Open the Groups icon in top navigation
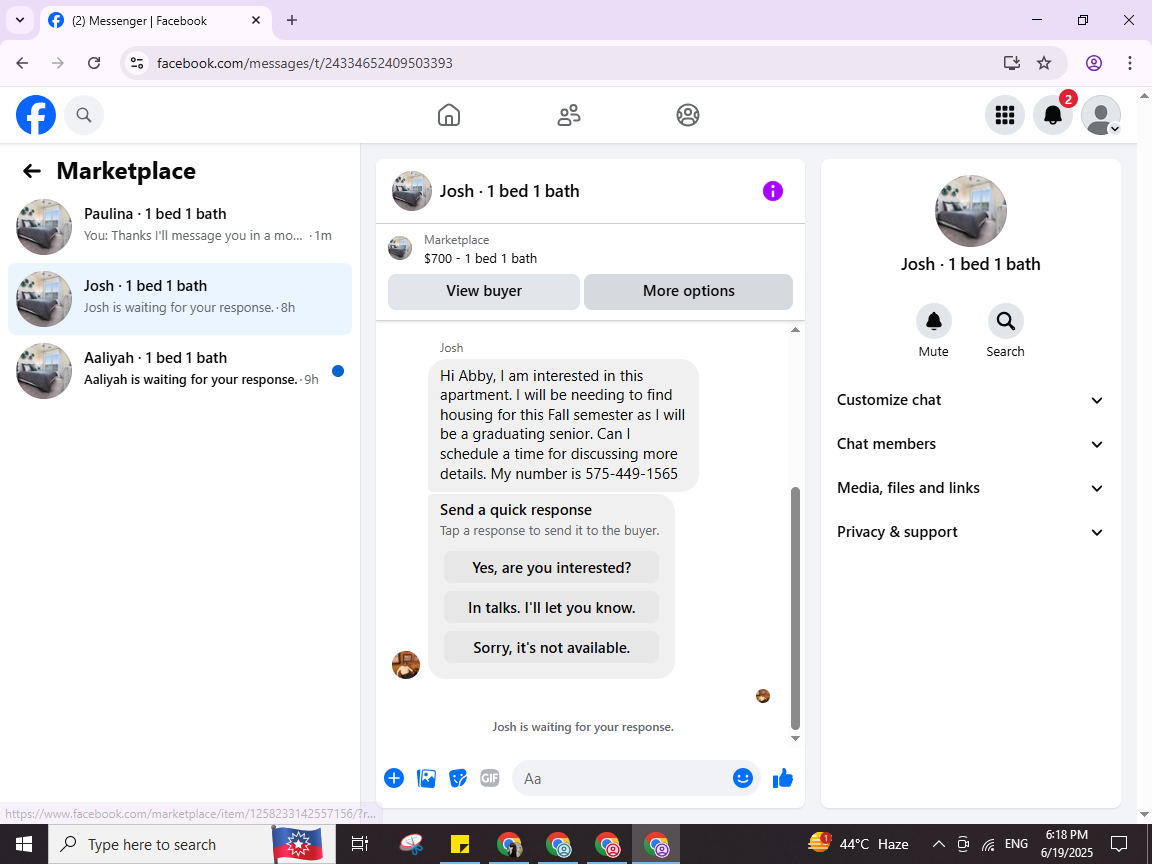Viewport: 1152px width, 864px height. pos(688,115)
